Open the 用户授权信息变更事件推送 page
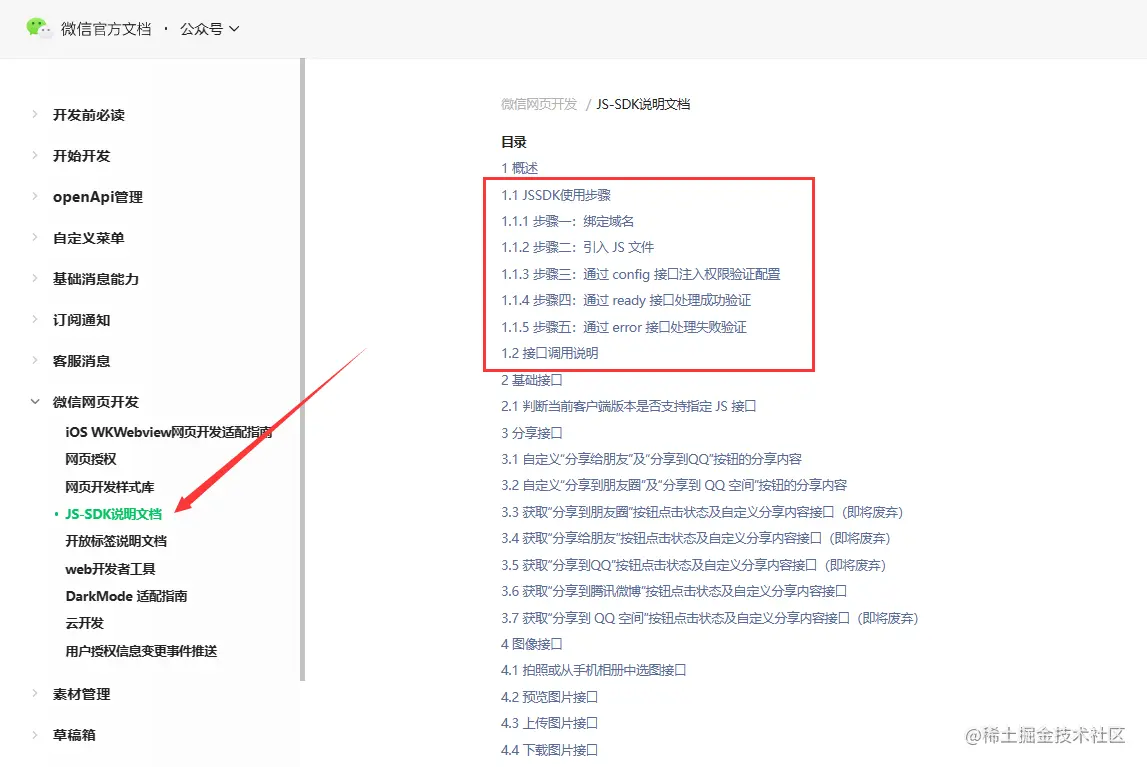The image size is (1147, 767). (141, 651)
